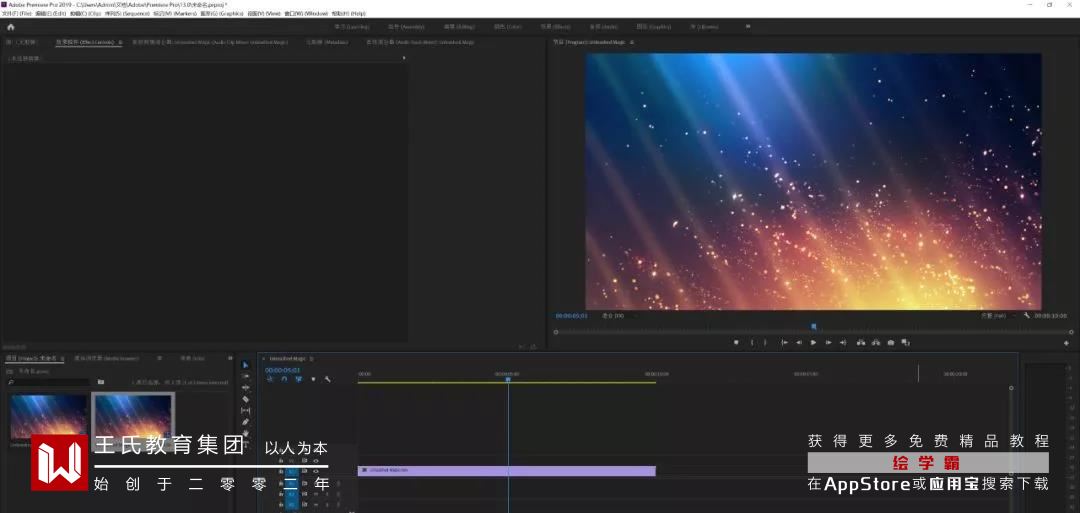
Task: Open the Media Browser tab
Action: 106,358
